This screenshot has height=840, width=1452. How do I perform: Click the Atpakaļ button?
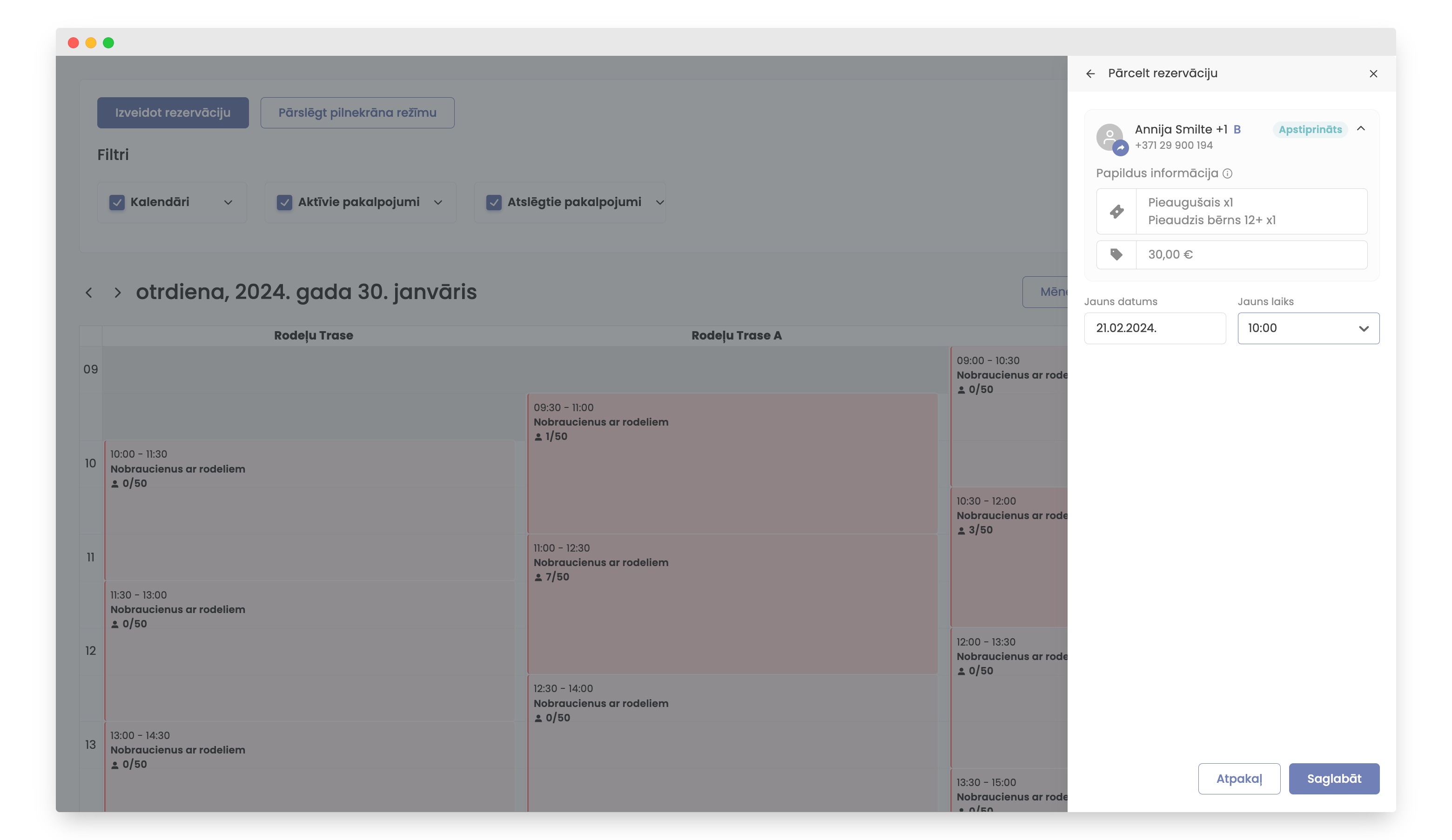click(x=1239, y=779)
